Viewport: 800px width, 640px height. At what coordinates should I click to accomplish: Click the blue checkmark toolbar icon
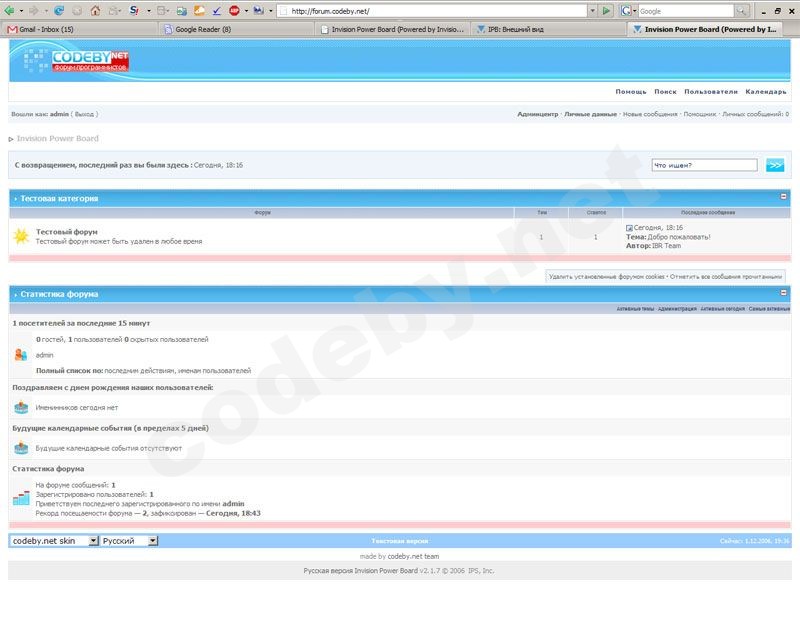click(217, 10)
